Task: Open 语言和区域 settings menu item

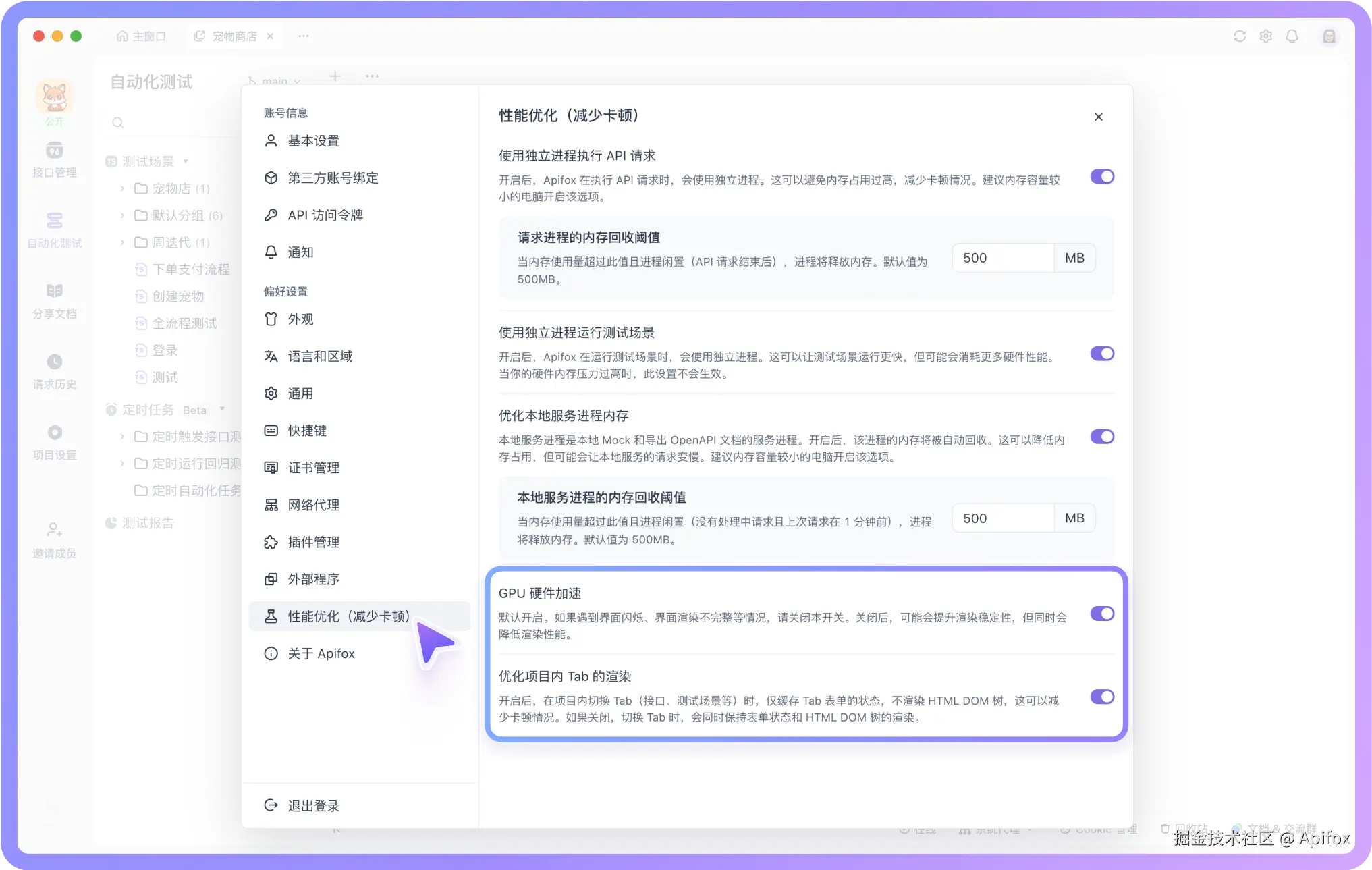Action: (320, 356)
